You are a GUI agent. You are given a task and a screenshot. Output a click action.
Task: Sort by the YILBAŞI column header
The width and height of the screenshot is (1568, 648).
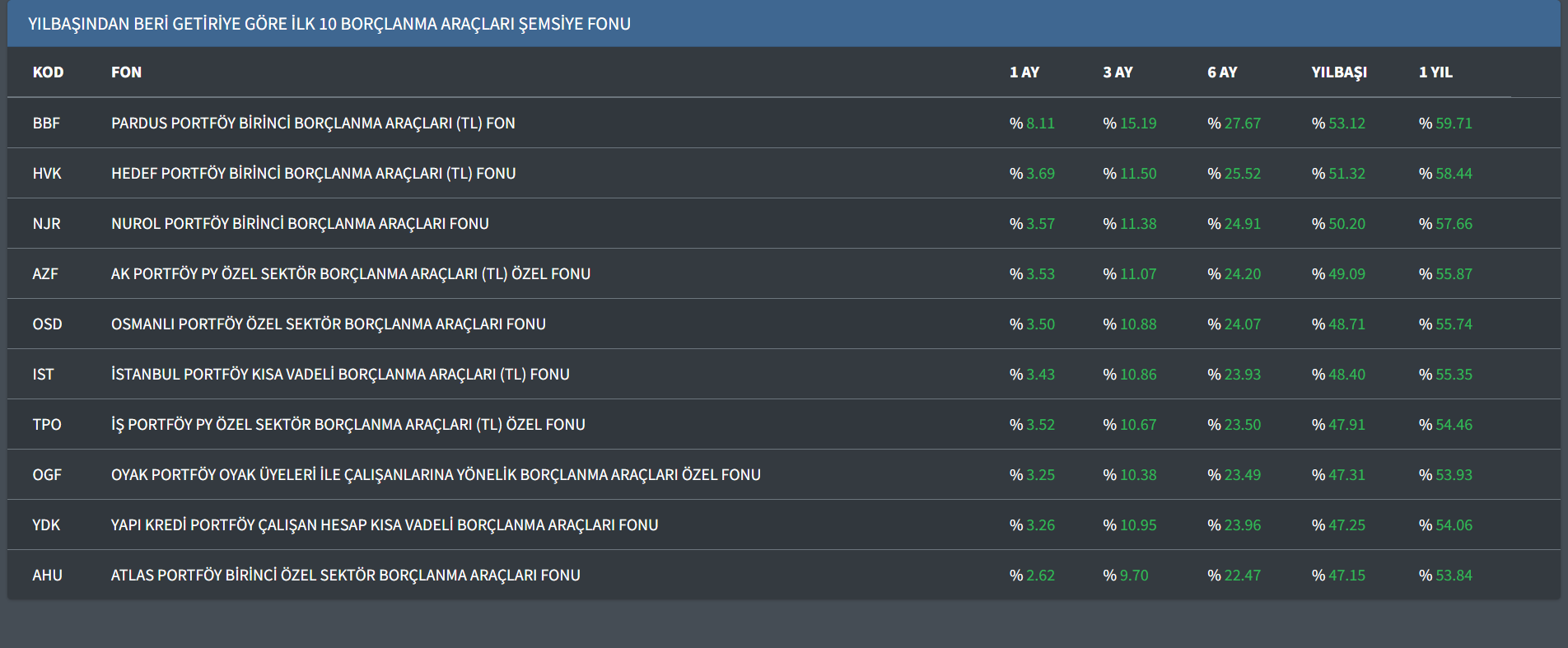point(1339,72)
